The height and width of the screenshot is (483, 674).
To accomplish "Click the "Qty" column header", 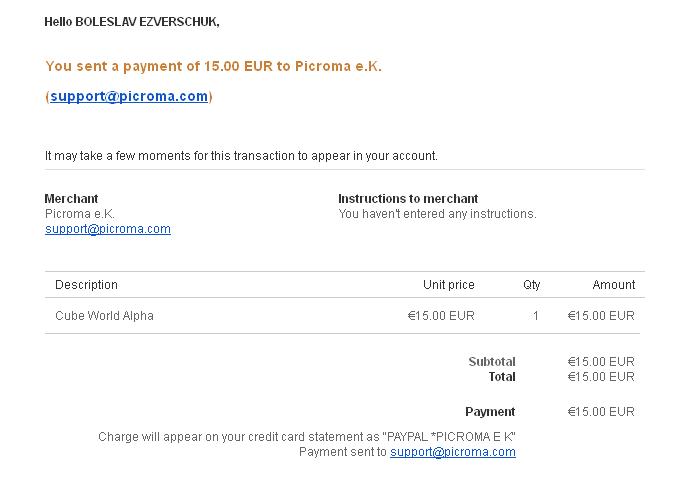I will pos(532,285).
